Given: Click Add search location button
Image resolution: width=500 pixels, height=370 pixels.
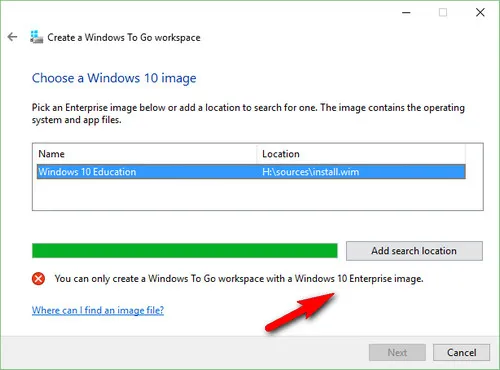Looking at the screenshot, I should pyautogui.click(x=414, y=251).
